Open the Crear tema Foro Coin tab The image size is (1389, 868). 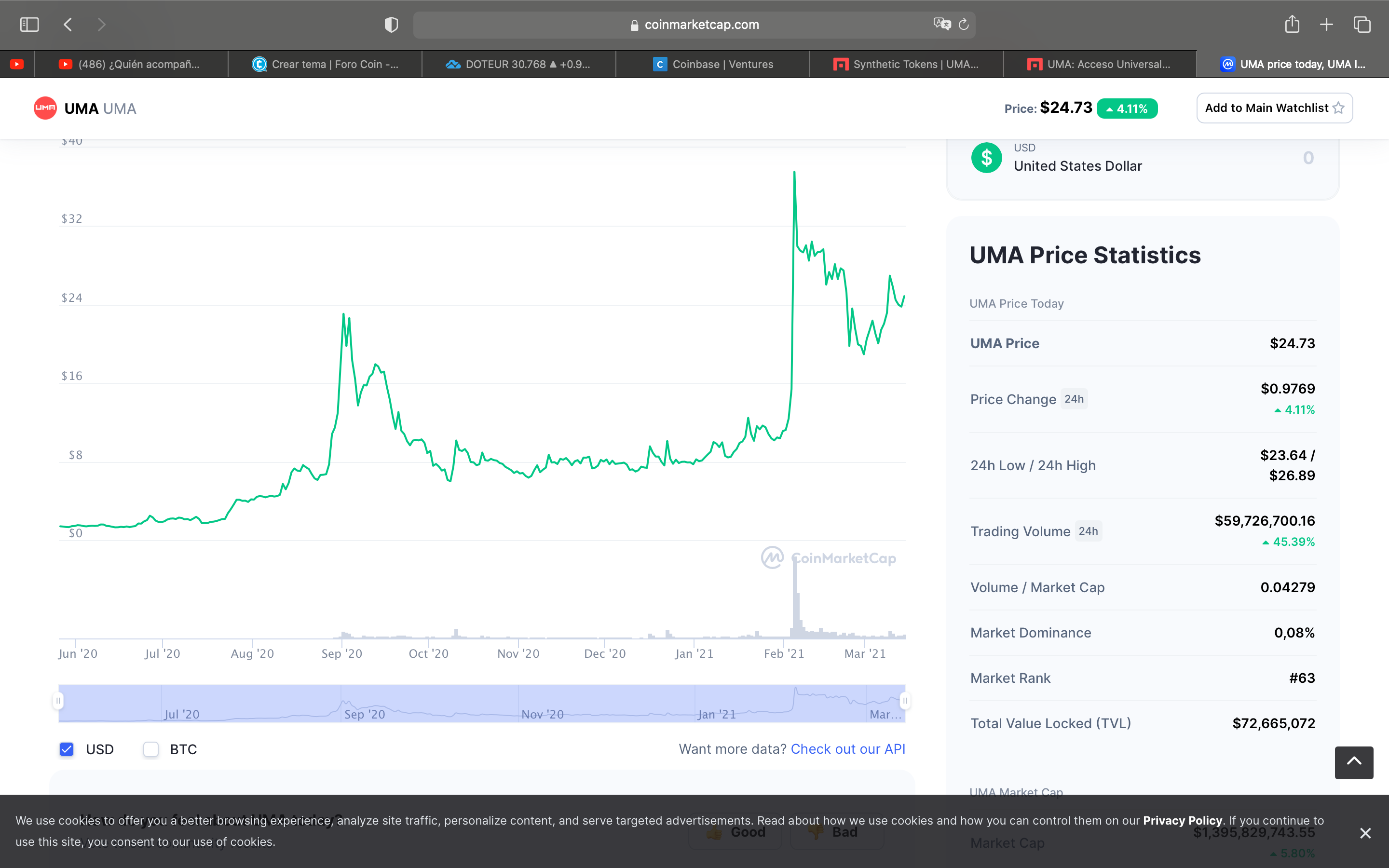click(x=325, y=64)
